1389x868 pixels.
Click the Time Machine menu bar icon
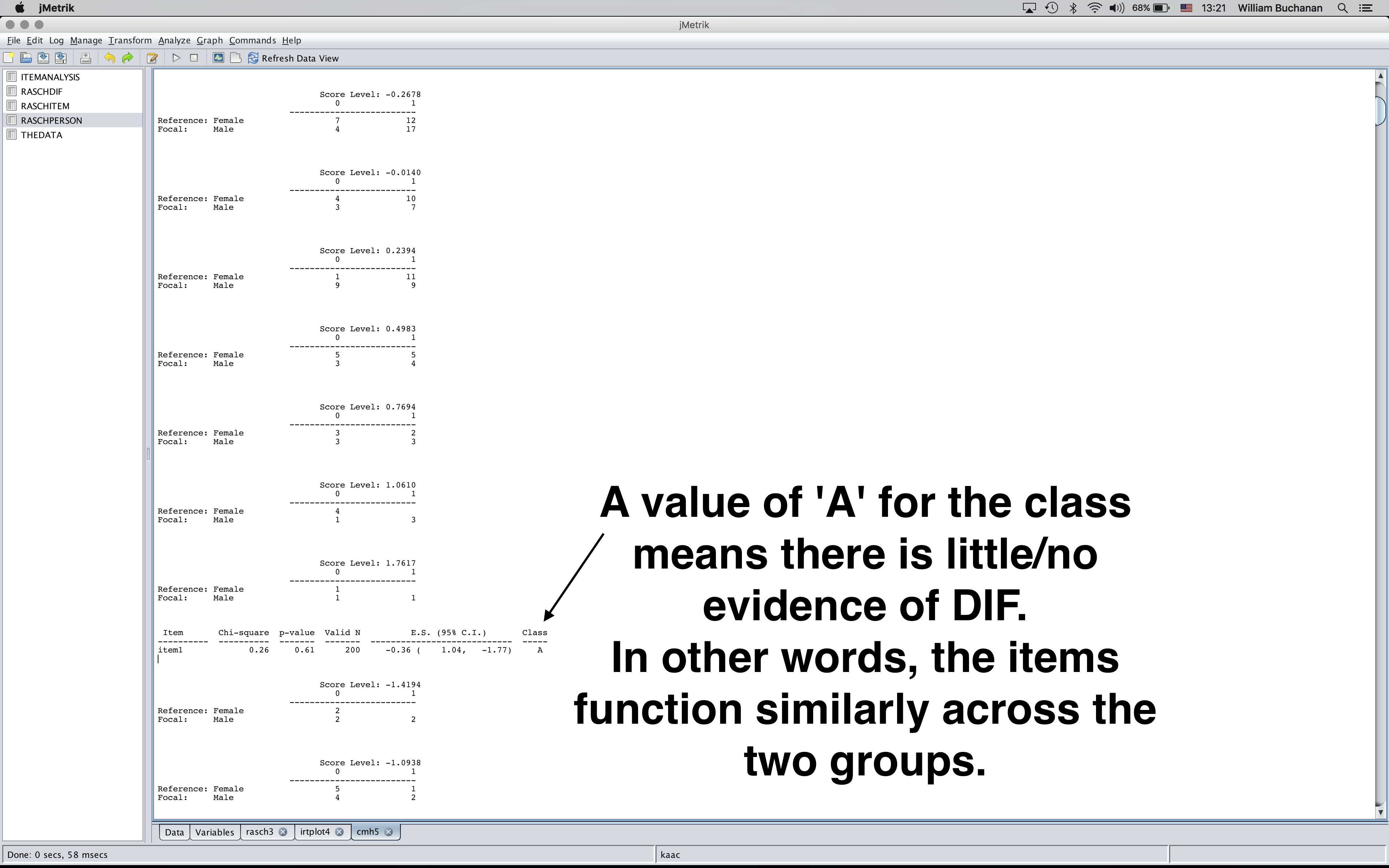[x=1052, y=8]
